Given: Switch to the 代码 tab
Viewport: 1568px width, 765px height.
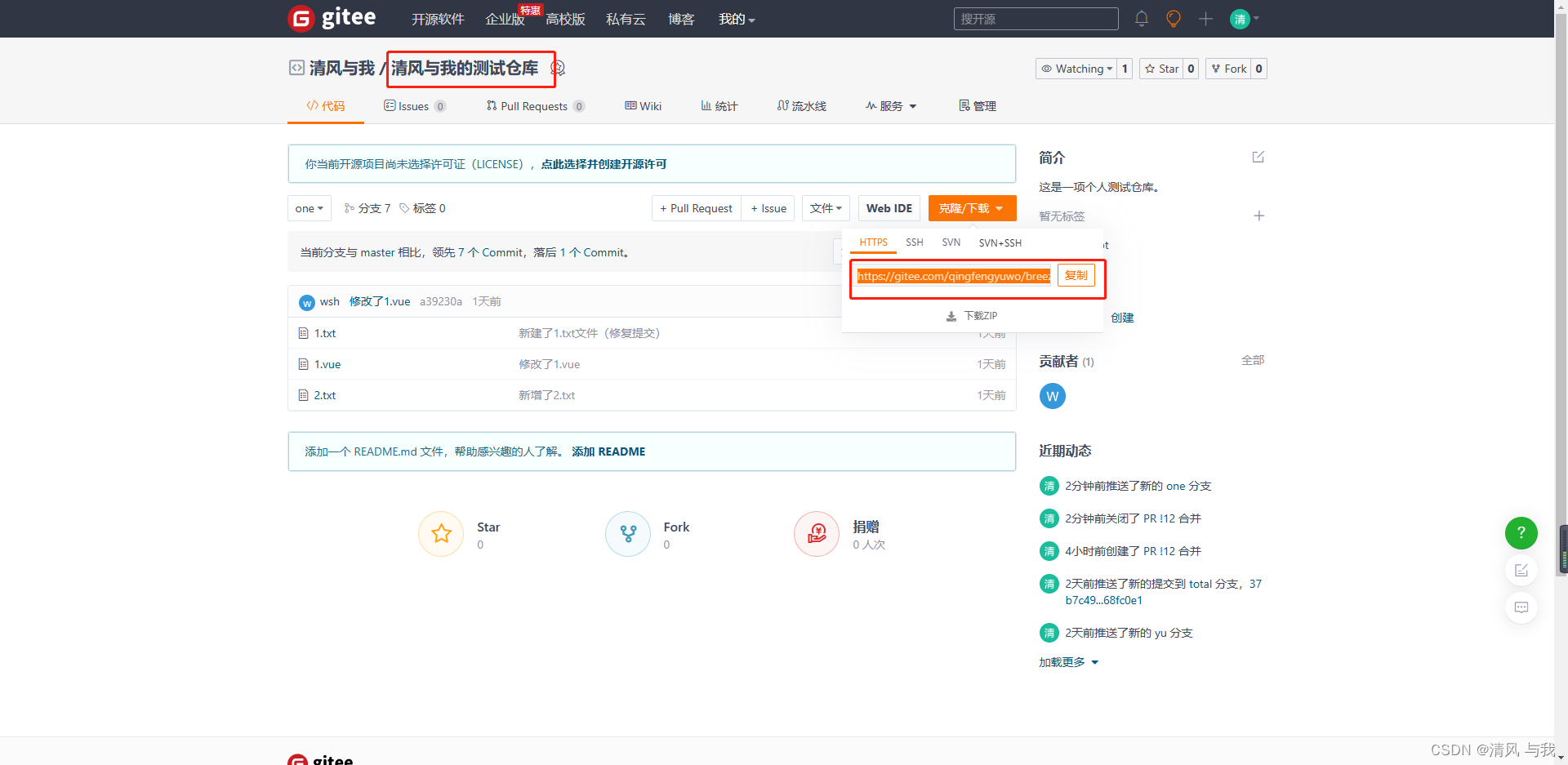Looking at the screenshot, I should pos(325,106).
